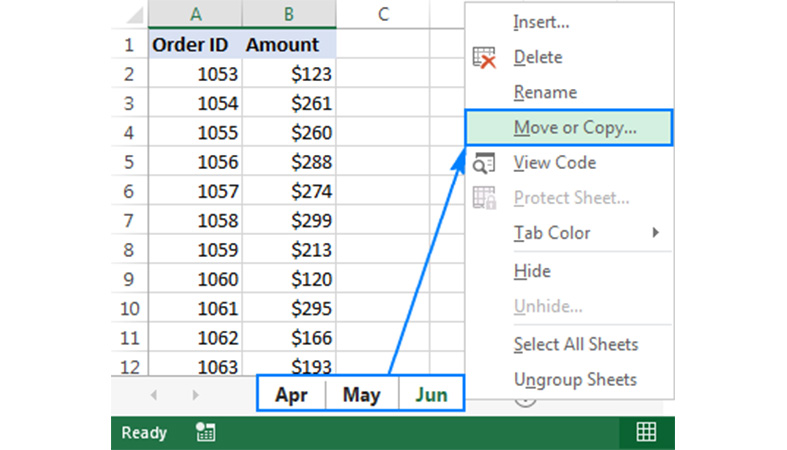Expand the Tab Color submenu arrow
787x450 pixels.
(656, 233)
